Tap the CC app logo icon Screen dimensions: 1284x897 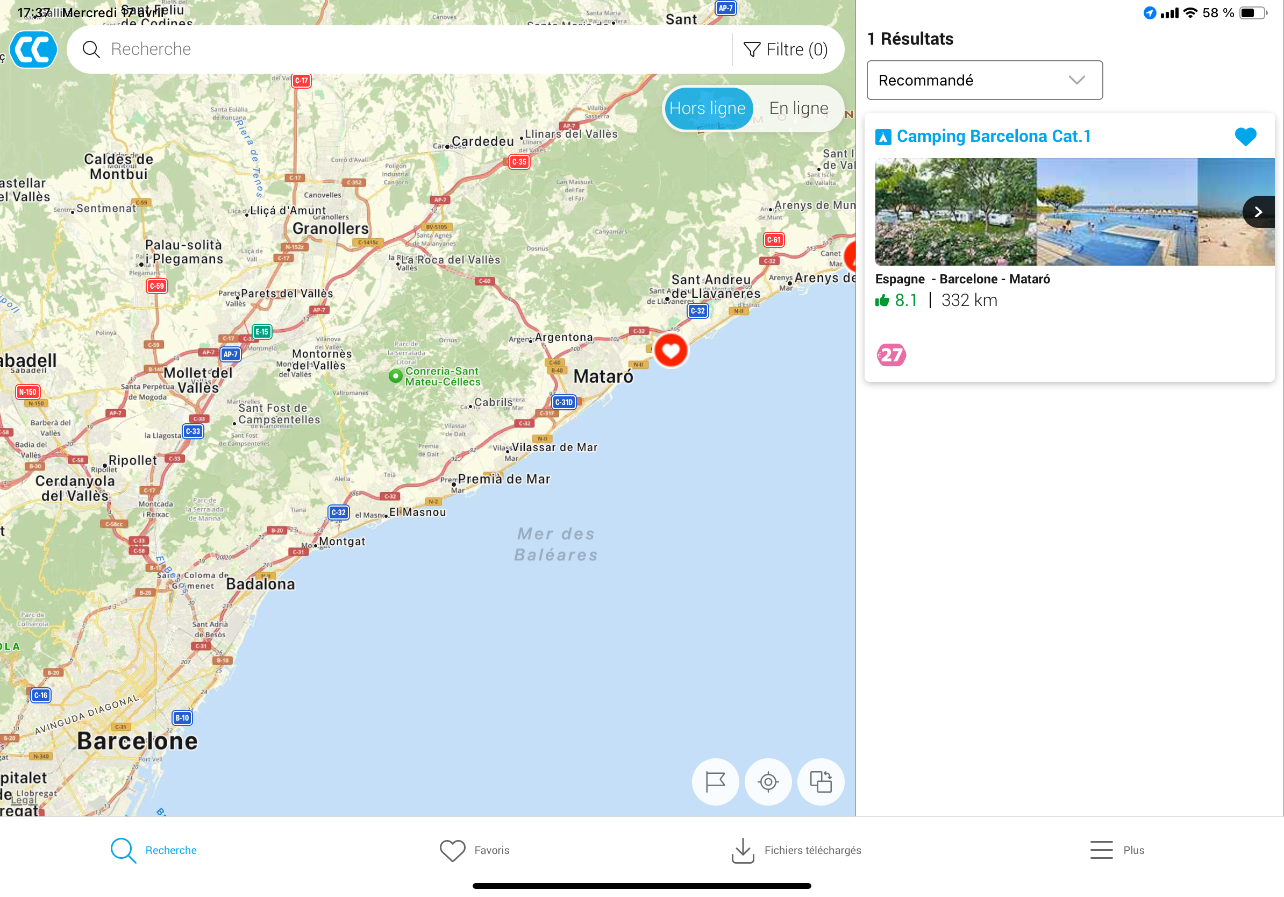click(x=33, y=49)
